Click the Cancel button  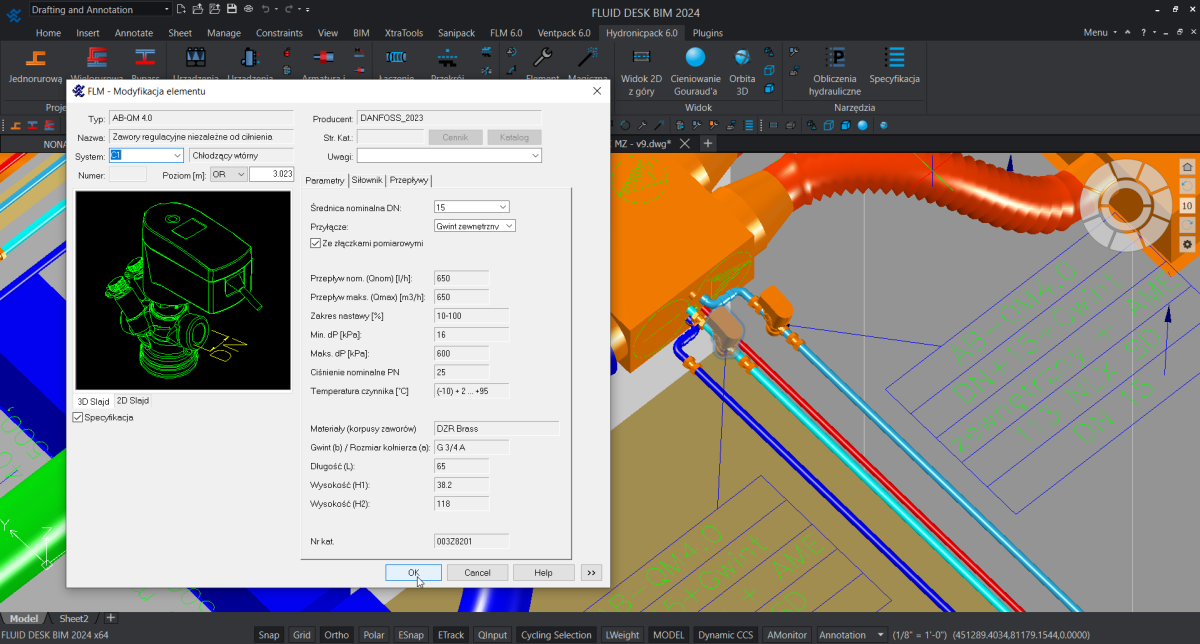pyautogui.click(x=477, y=572)
